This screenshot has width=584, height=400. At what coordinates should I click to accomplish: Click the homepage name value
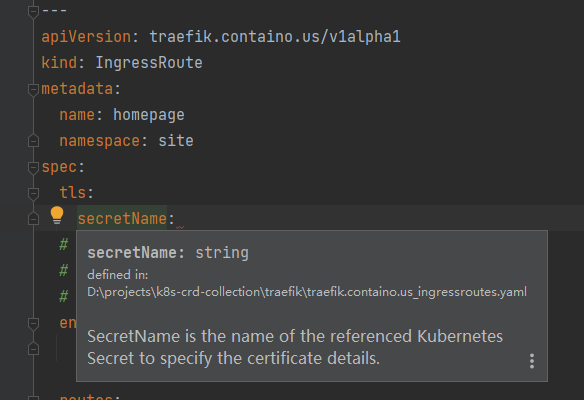point(149,115)
